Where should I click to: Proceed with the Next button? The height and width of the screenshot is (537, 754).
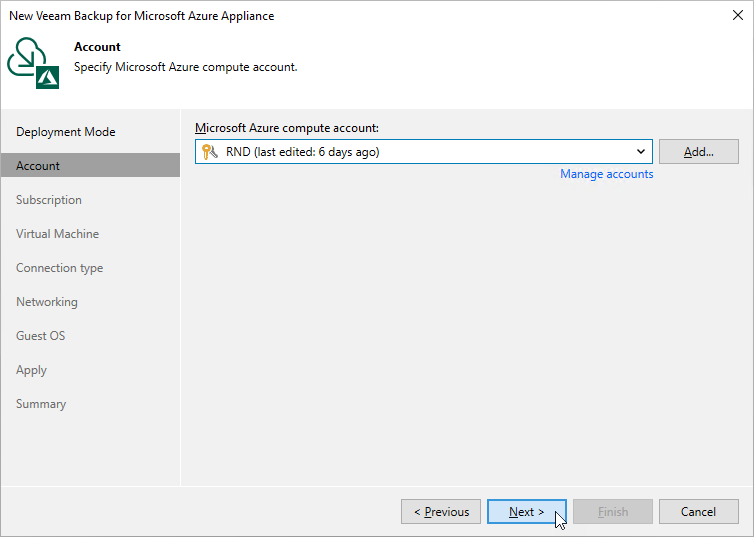pyautogui.click(x=527, y=512)
